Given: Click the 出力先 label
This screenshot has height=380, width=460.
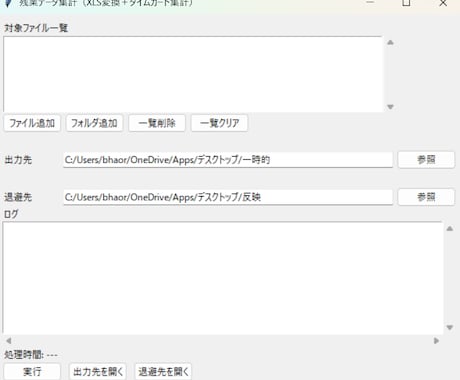Looking at the screenshot, I should tap(18, 160).
